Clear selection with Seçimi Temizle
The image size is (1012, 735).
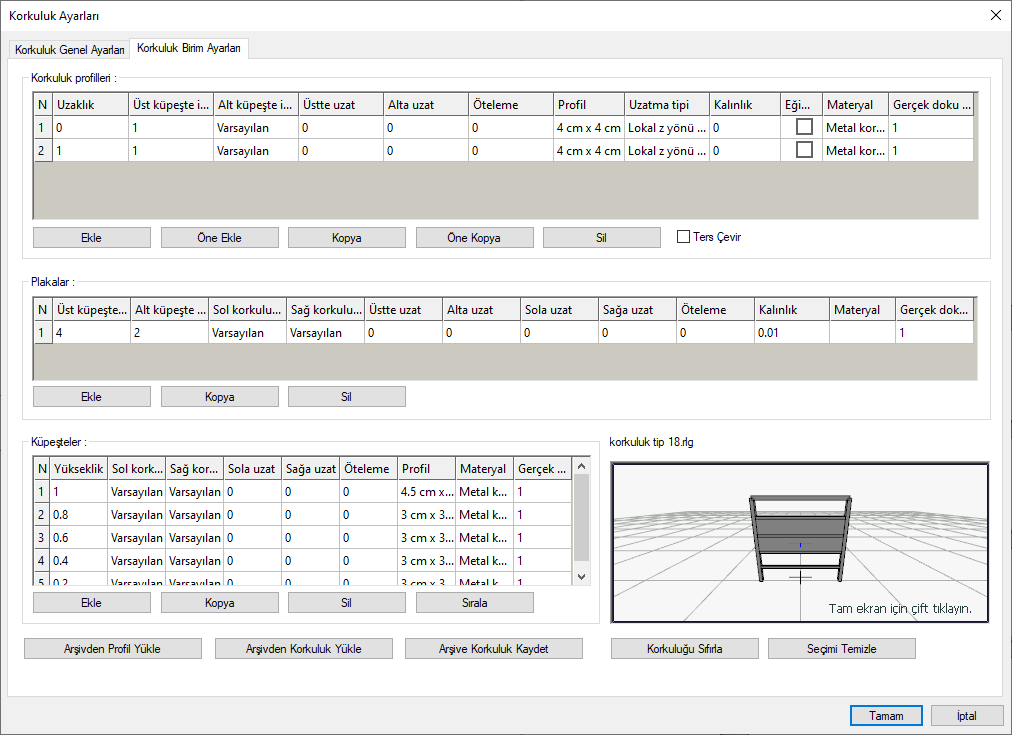(x=841, y=649)
